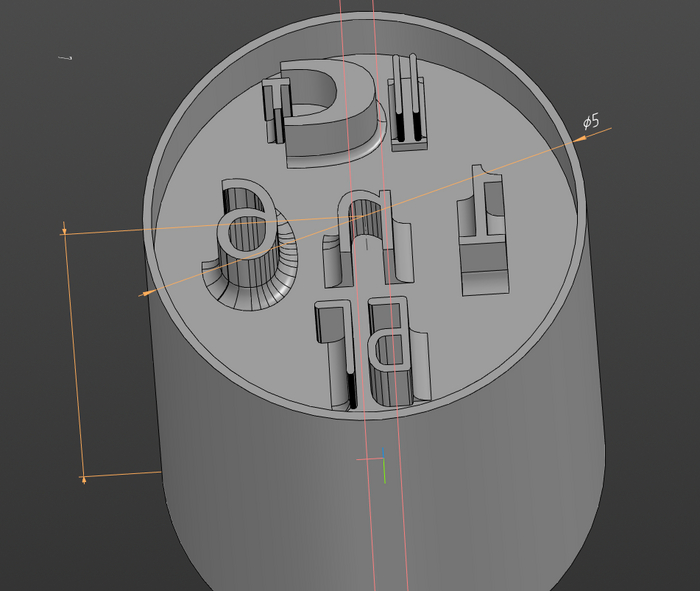This screenshot has height=591, width=700.
Task: Click the slotted block at the bottom left
Action: [335, 350]
